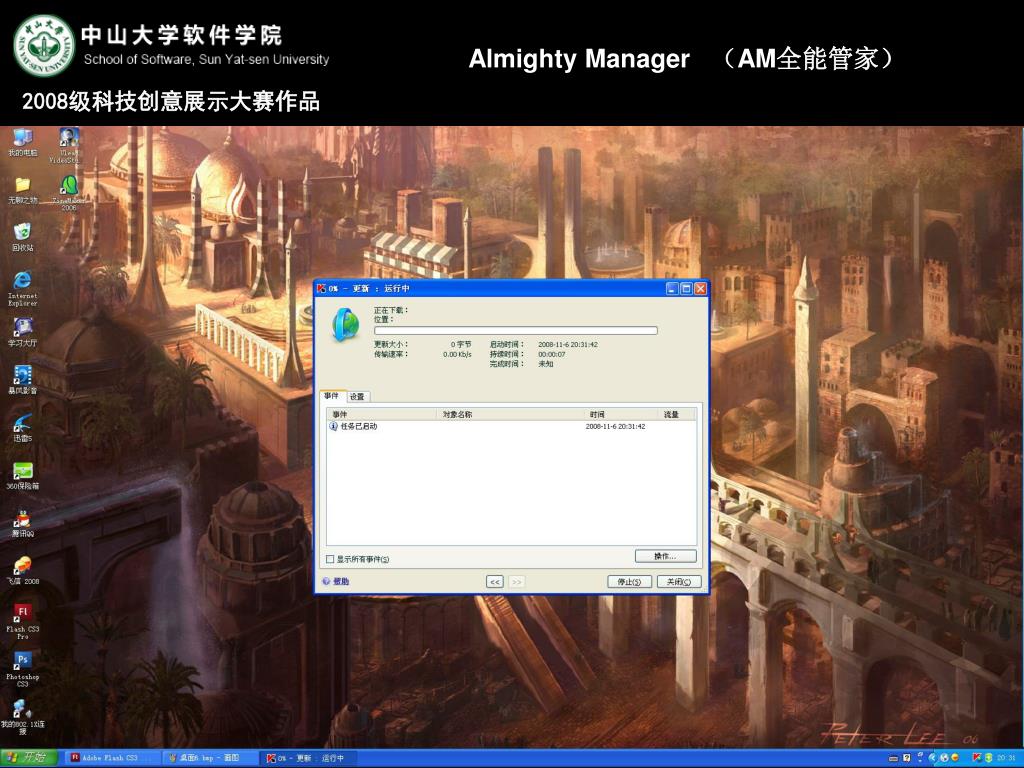Viewport: 1024px width, 768px height.
Task: Close the update dialog via X
Action: 701,288
